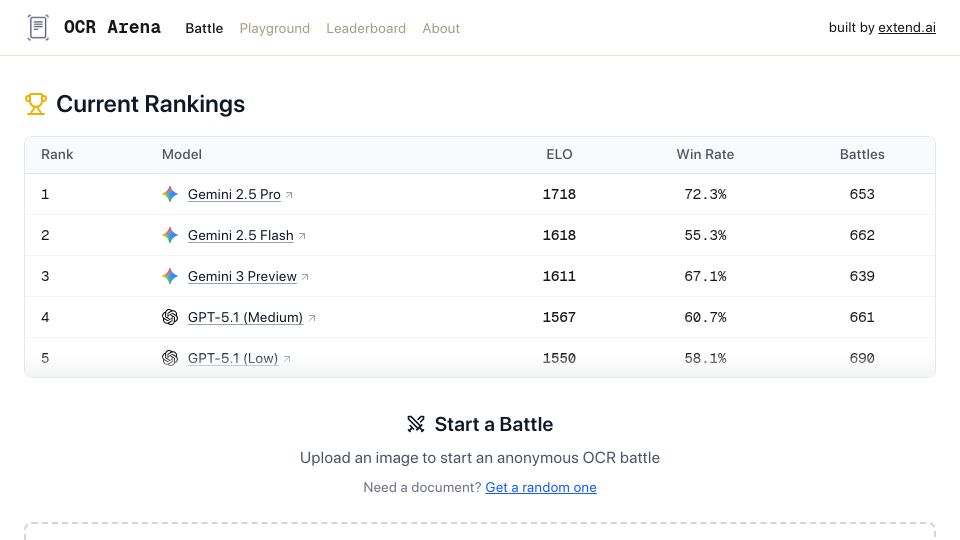Click the trophy icon beside Current Rankings
The image size is (960, 540).
coord(36,104)
